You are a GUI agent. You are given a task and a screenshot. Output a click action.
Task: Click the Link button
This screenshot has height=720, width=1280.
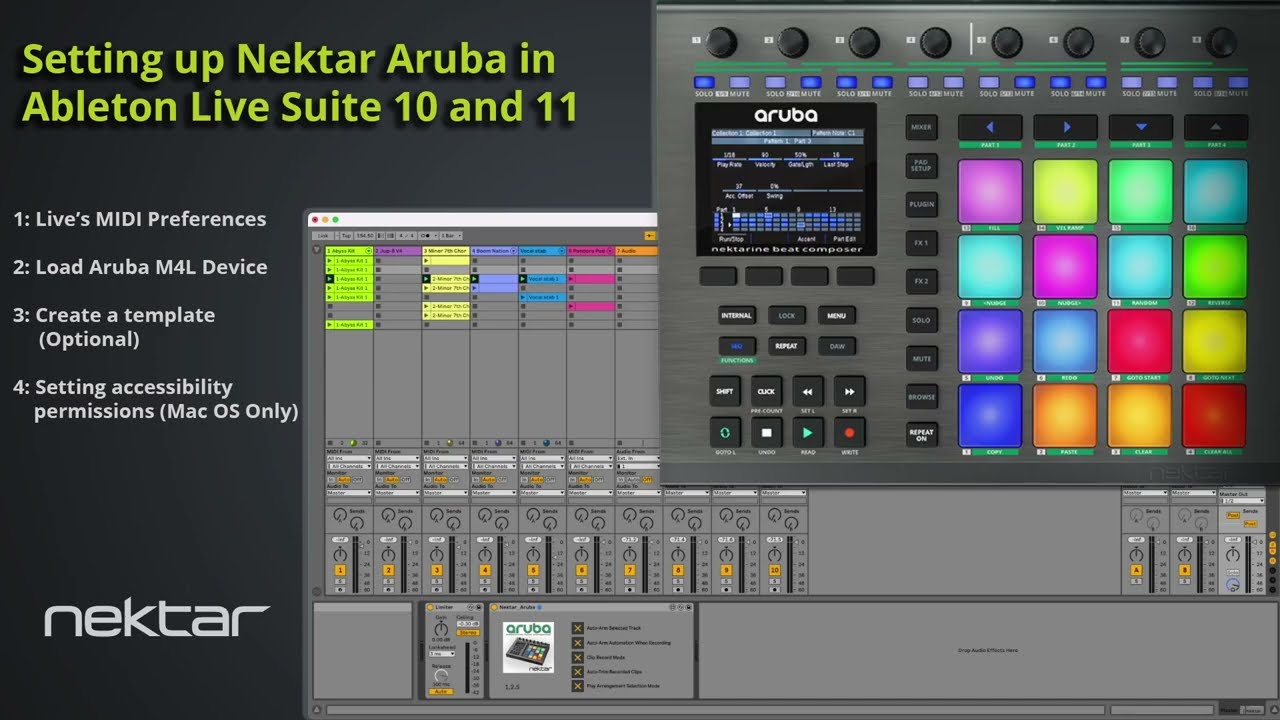(x=323, y=235)
